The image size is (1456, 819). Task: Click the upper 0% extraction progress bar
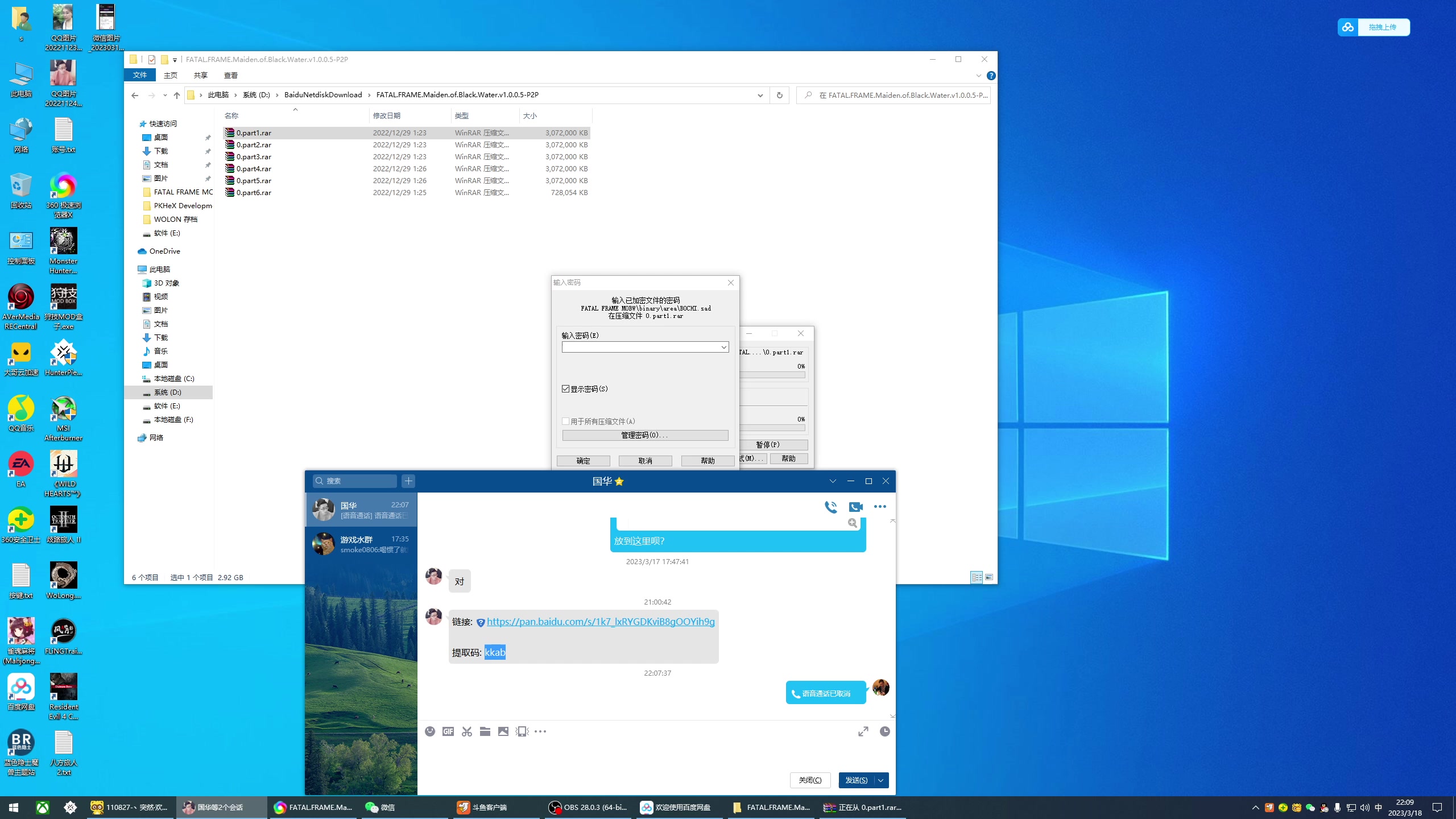coord(772,375)
